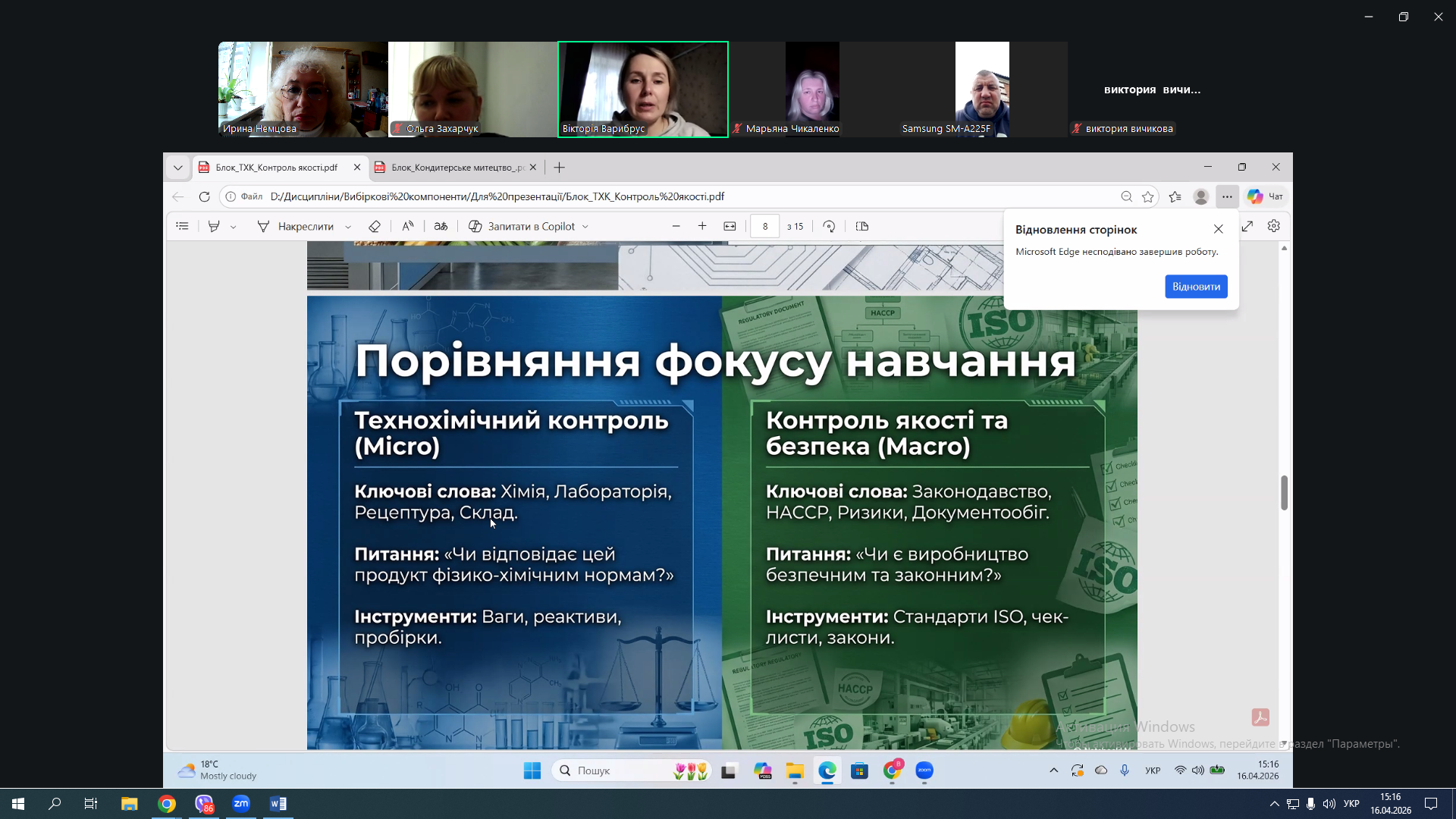The width and height of the screenshot is (1456, 819).
Task: Zoom out with the minus icon
Action: coord(676,226)
